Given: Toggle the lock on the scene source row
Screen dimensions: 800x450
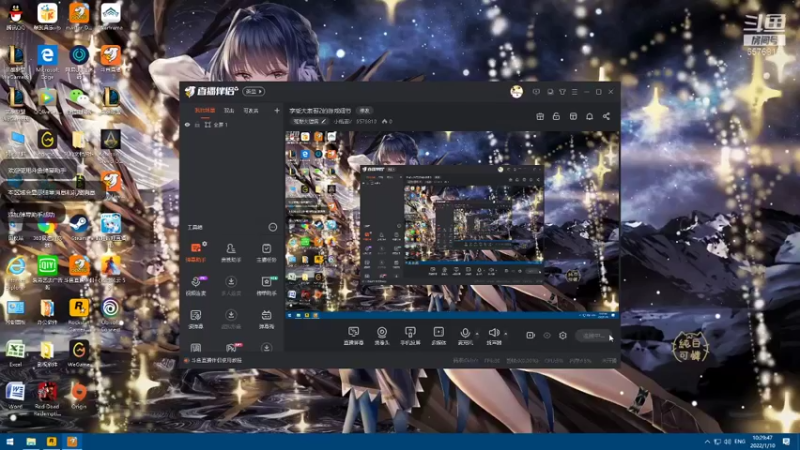Looking at the screenshot, I should (x=197, y=124).
